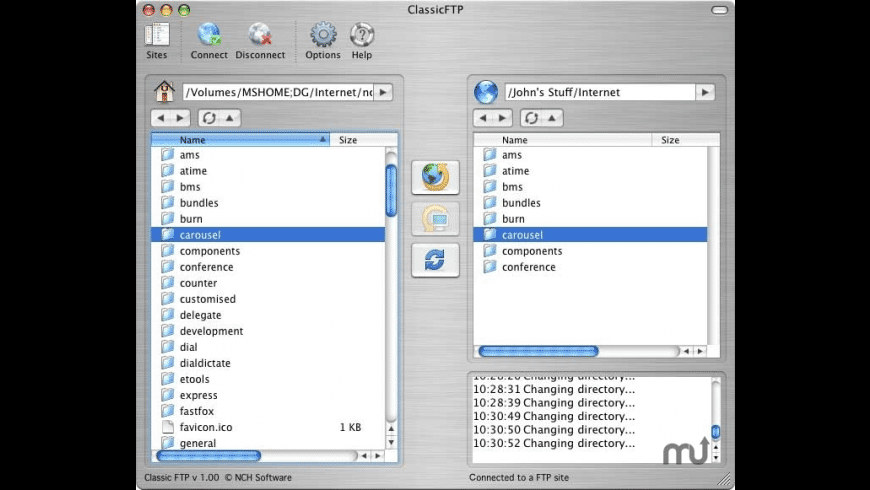Click the upload to server button
870x490 pixels.
pyautogui.click(x=436, y=178)
